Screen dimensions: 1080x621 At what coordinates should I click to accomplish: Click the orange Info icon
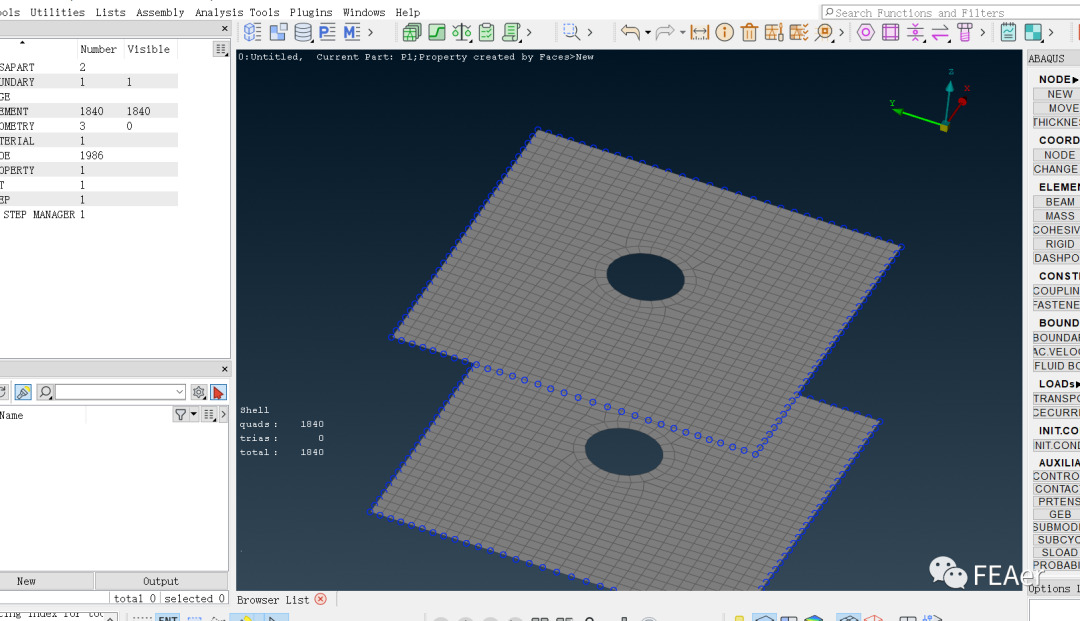pos(725,32)
